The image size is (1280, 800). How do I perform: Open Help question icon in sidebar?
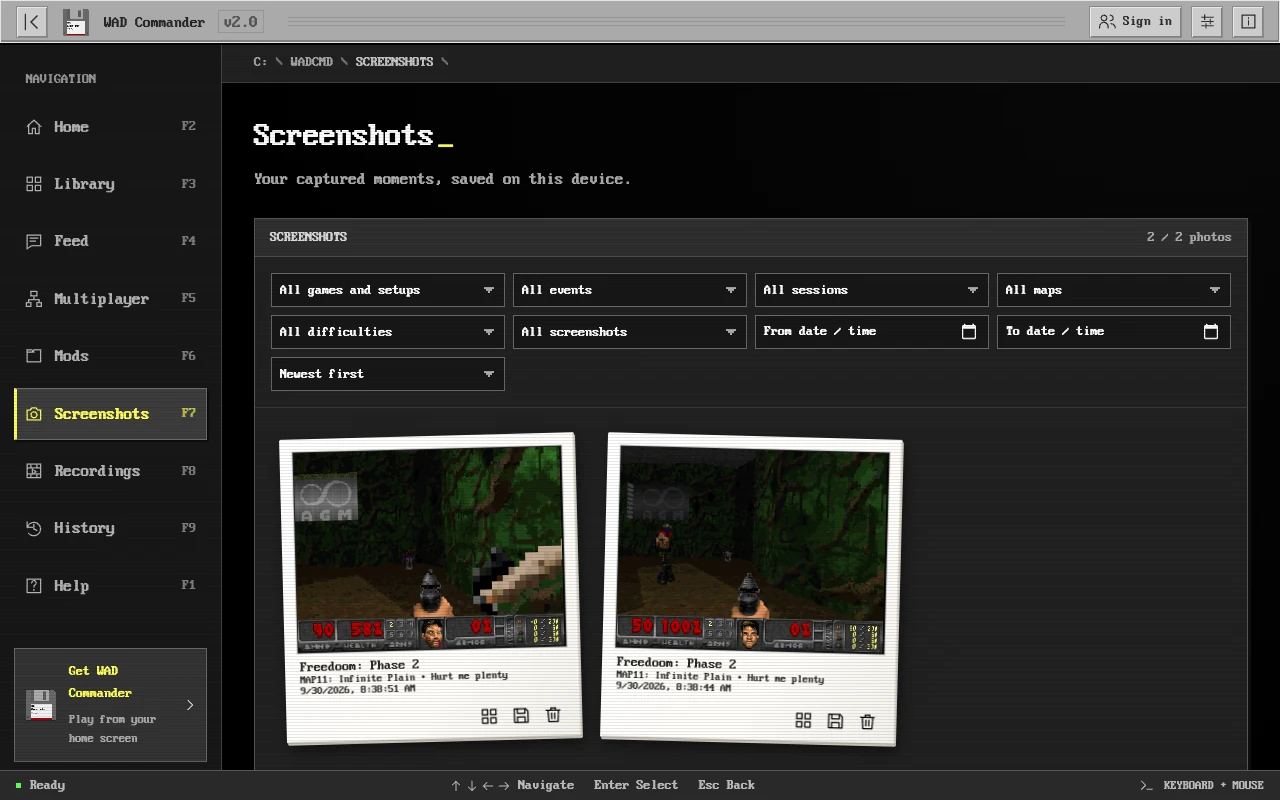[x=34, y=586]
